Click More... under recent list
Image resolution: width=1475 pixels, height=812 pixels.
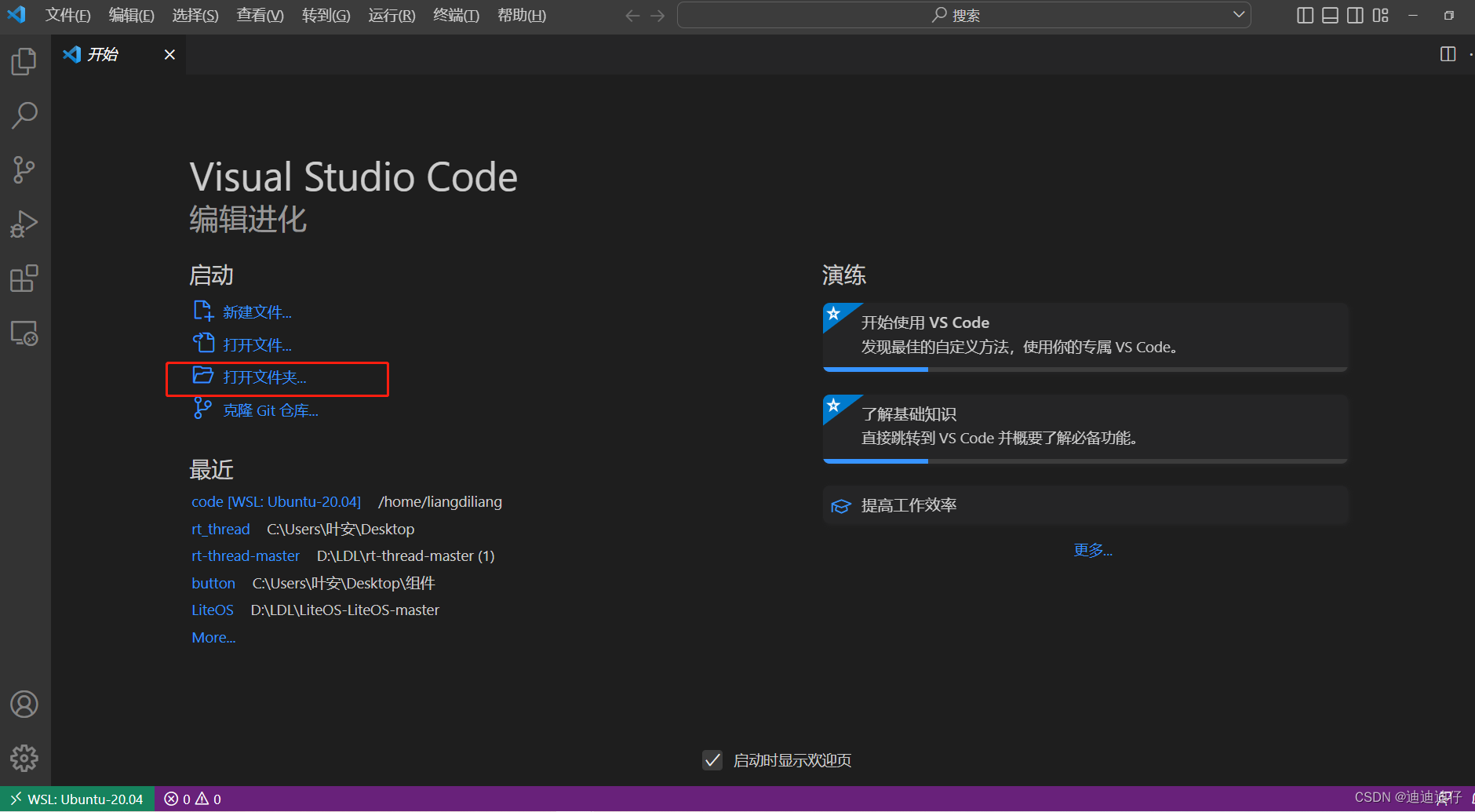pos(213,637)
